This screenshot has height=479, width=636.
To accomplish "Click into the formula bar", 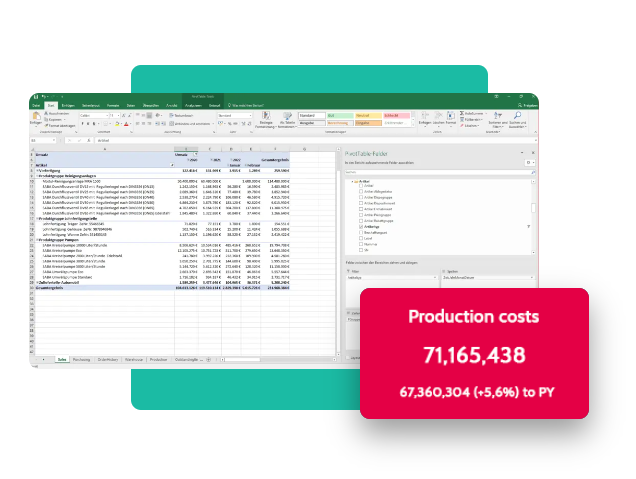I will [316, 140].
